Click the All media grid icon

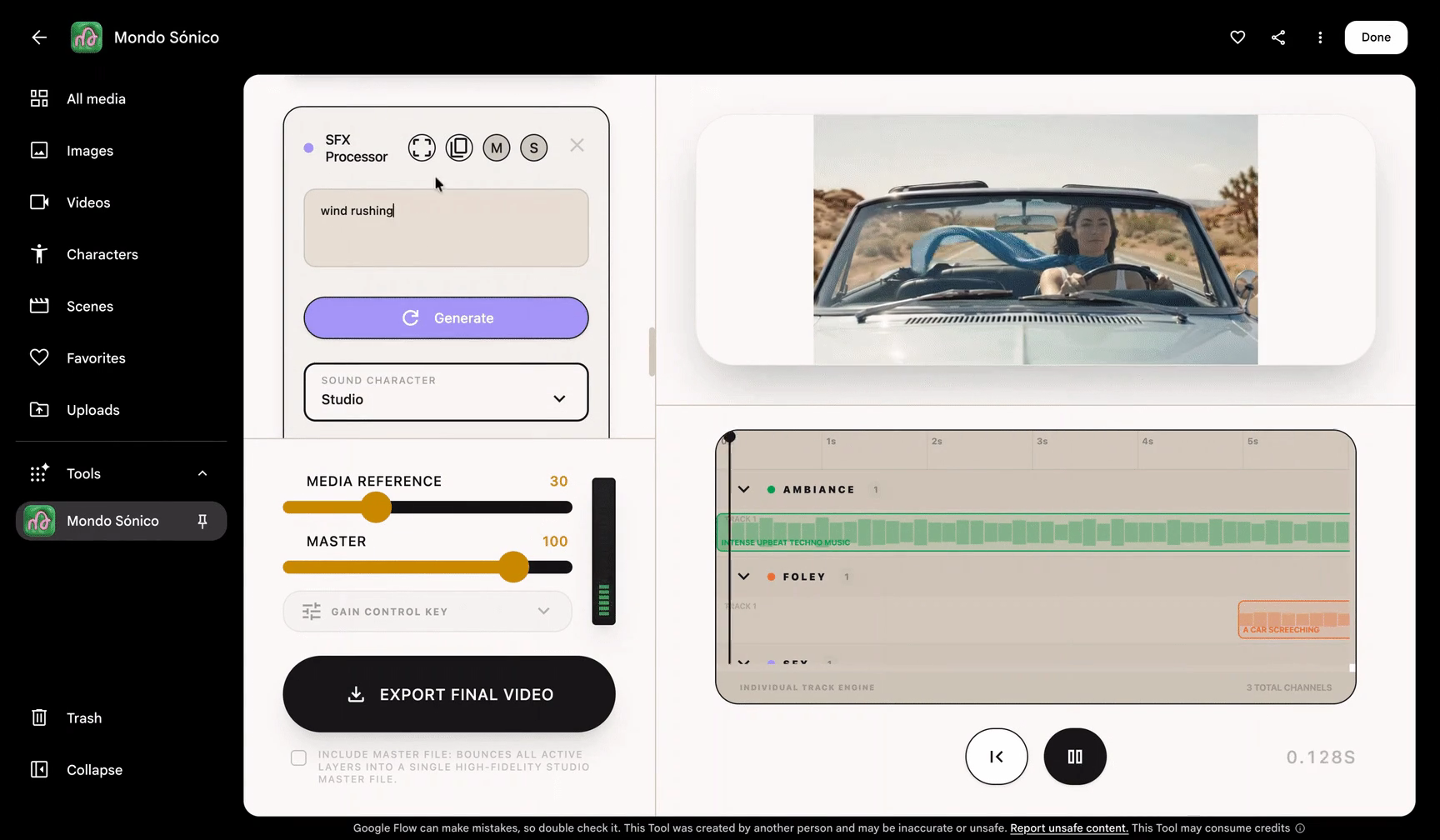[39, 98]
